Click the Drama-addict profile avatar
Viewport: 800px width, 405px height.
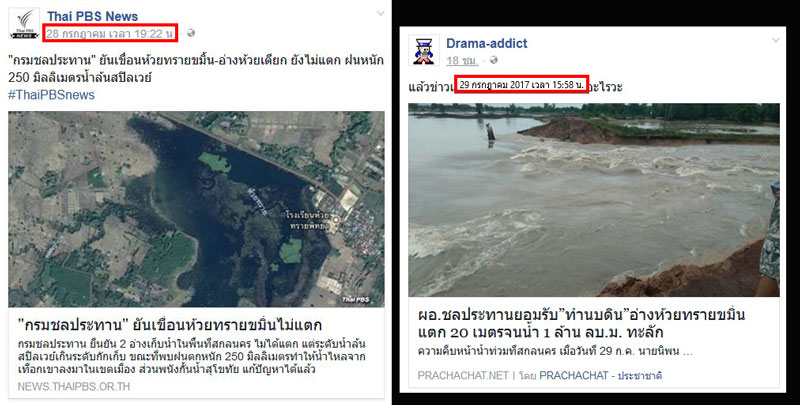pyautogui.click(x=424, y=50)
